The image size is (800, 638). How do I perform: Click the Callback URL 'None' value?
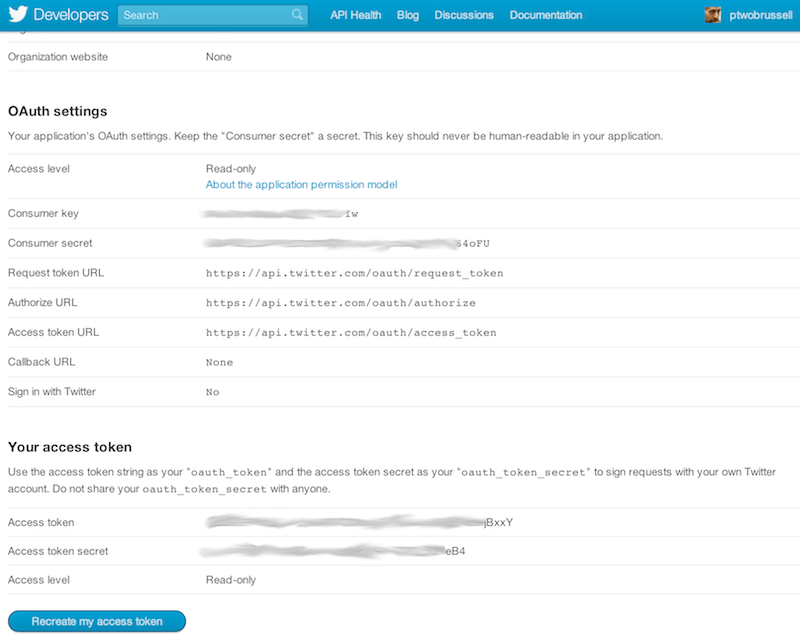[x=218, y=362]
